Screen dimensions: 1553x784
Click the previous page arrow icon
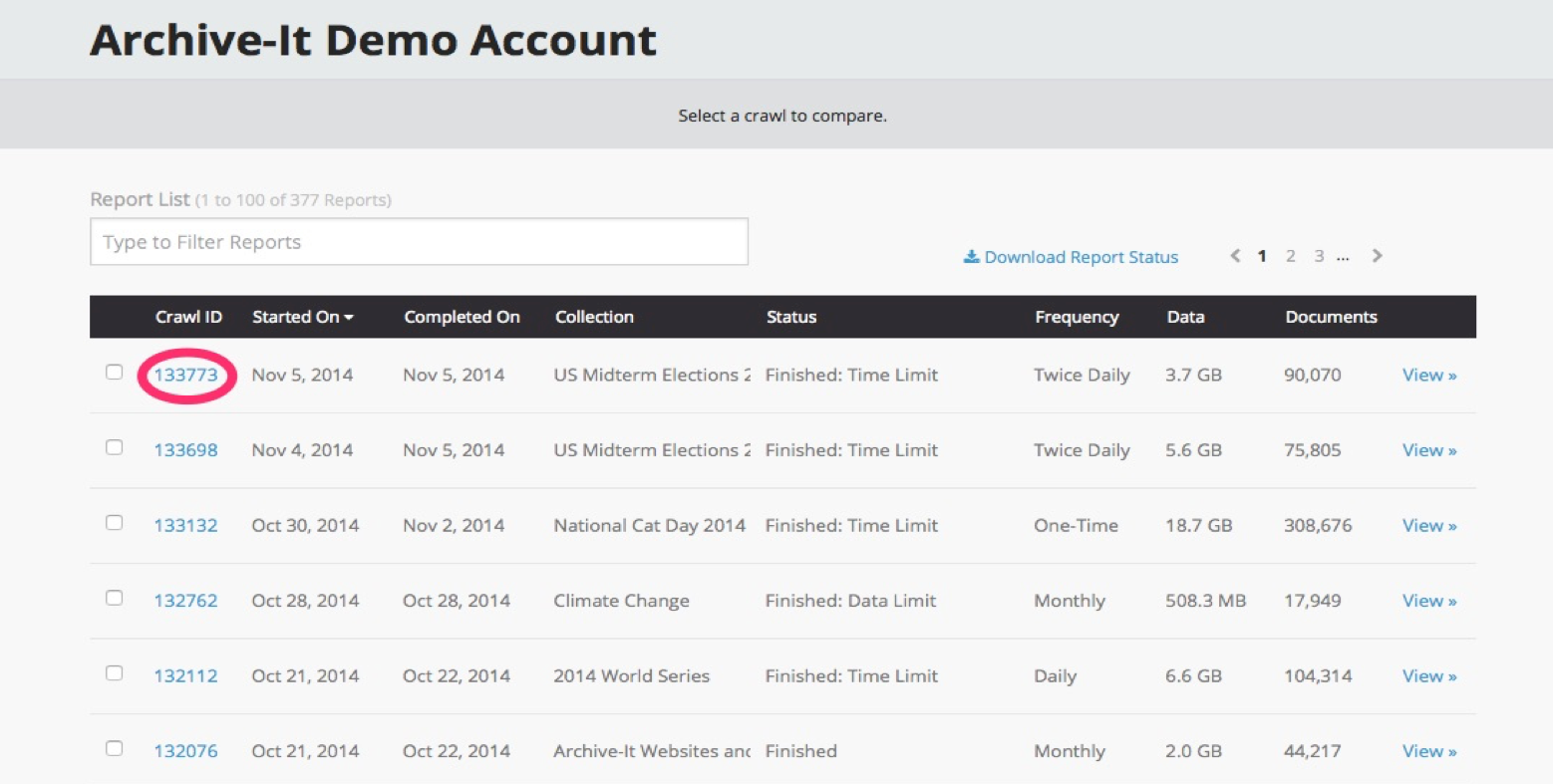pyautogui.click(x=1235, y=256)
